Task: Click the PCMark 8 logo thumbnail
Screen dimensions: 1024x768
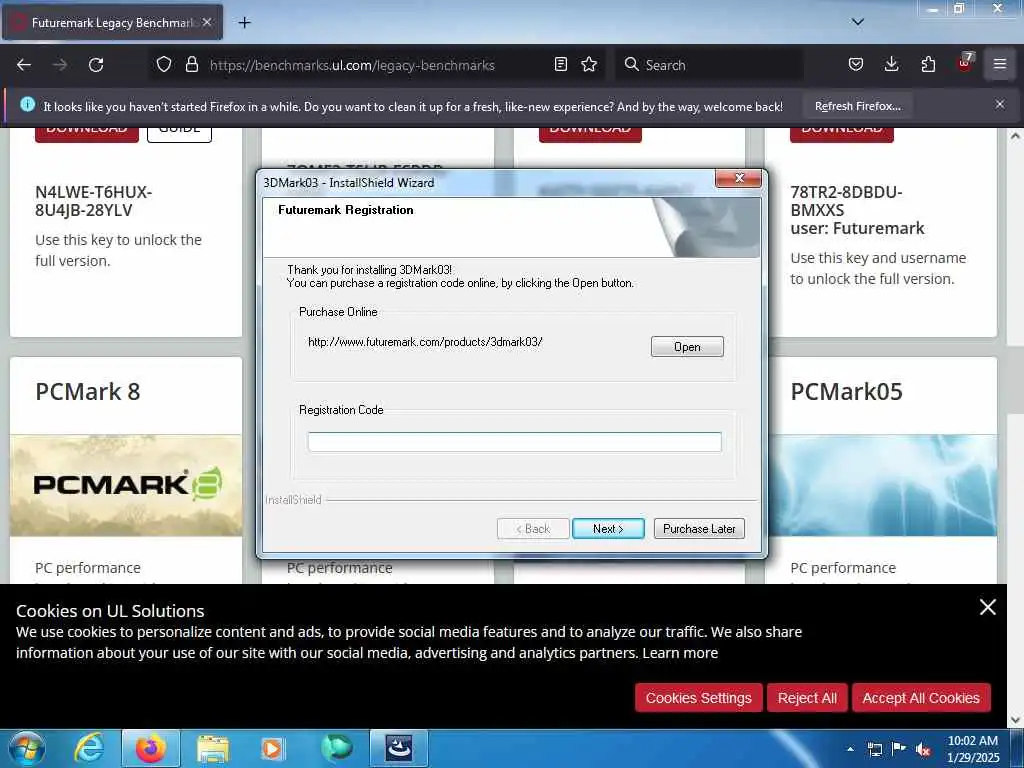Action: coord(126,485)
